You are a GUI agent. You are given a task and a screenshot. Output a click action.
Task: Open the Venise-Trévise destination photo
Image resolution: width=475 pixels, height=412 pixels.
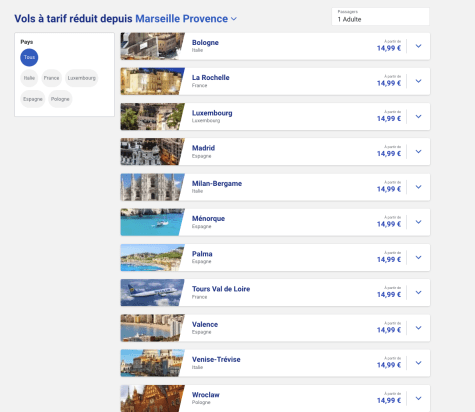pyautogui.click(x=152, y=363)
